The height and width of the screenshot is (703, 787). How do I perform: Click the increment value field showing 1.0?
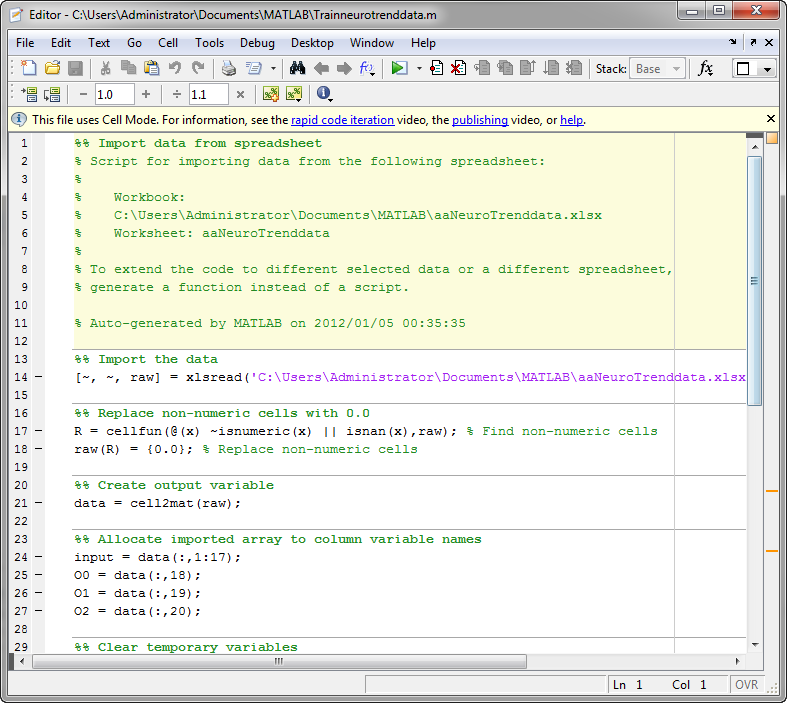(114, 94)
